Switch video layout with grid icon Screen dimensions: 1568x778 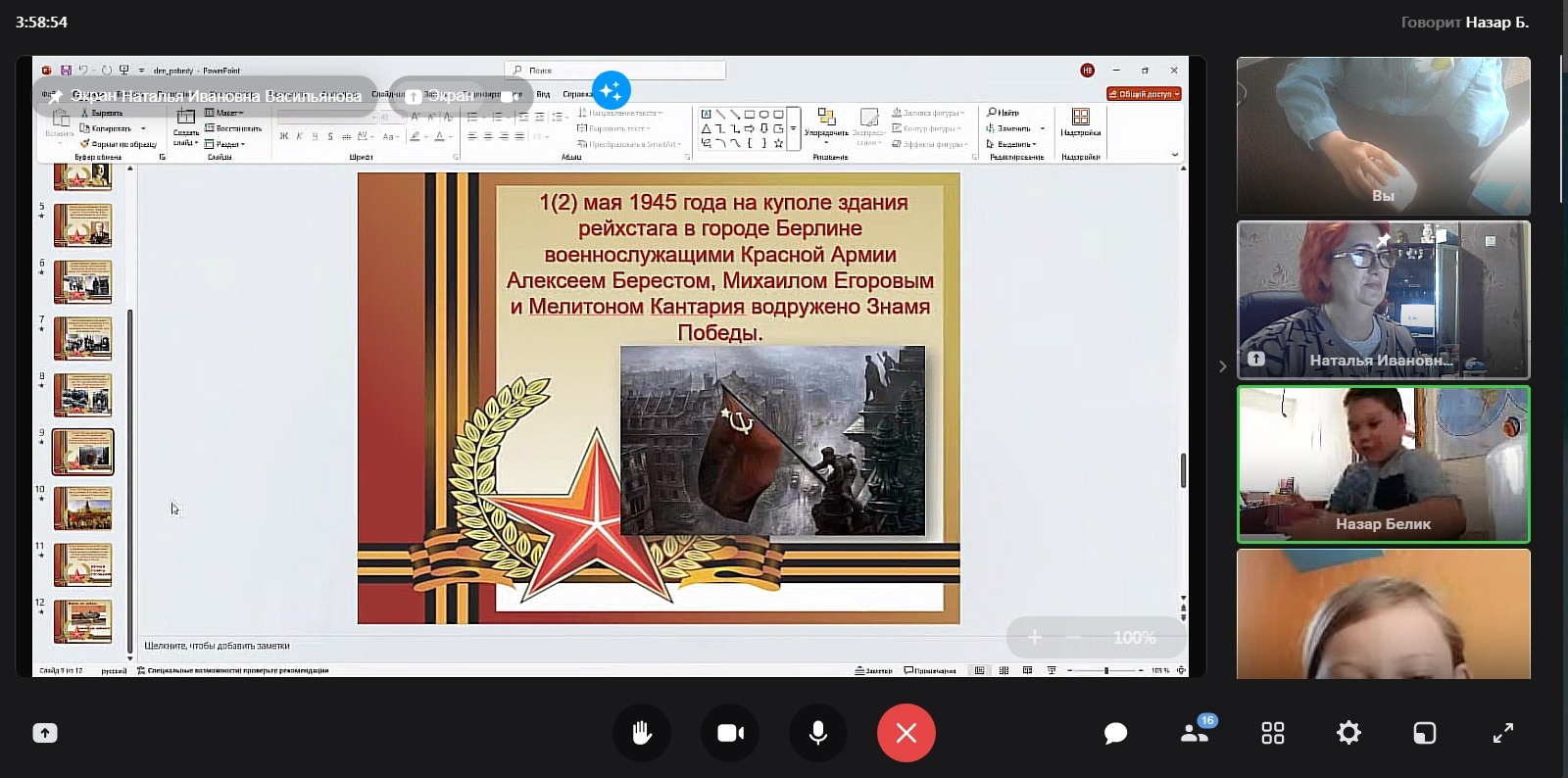(x=1272, y=733)
